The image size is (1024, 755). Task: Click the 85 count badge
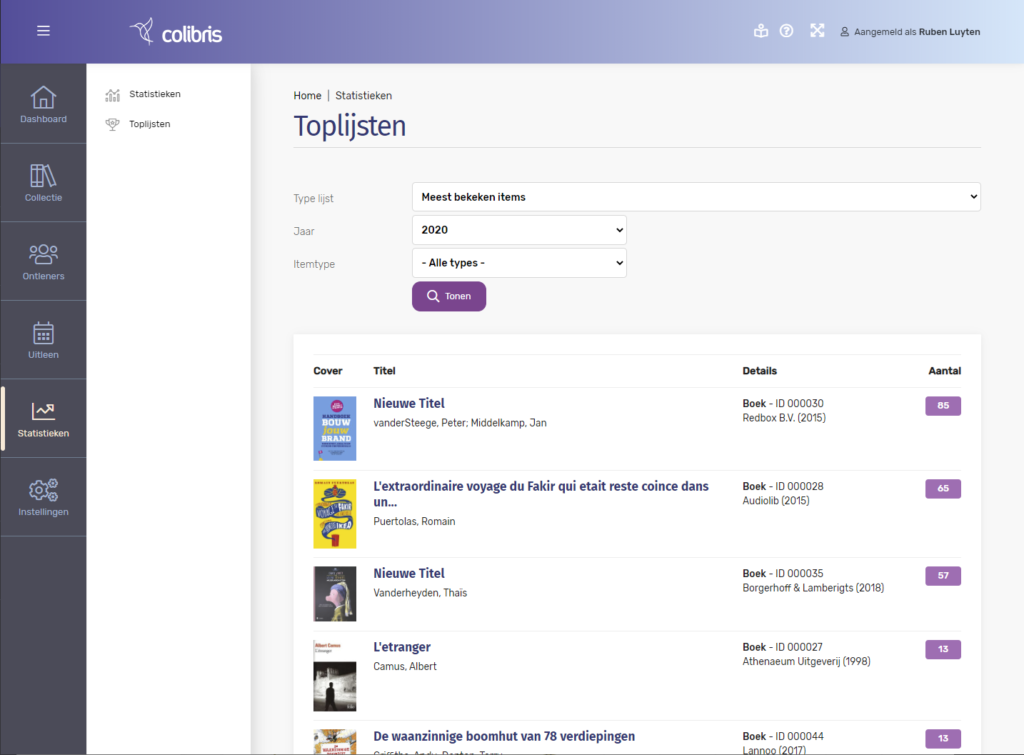943,406
